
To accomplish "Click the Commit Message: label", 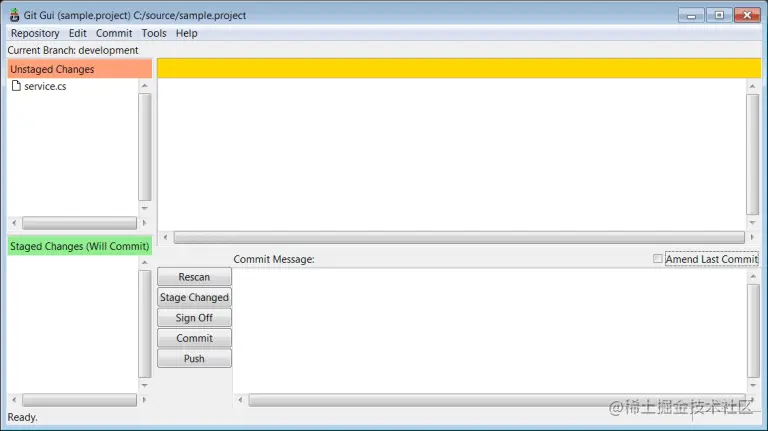I will [274, 259].
